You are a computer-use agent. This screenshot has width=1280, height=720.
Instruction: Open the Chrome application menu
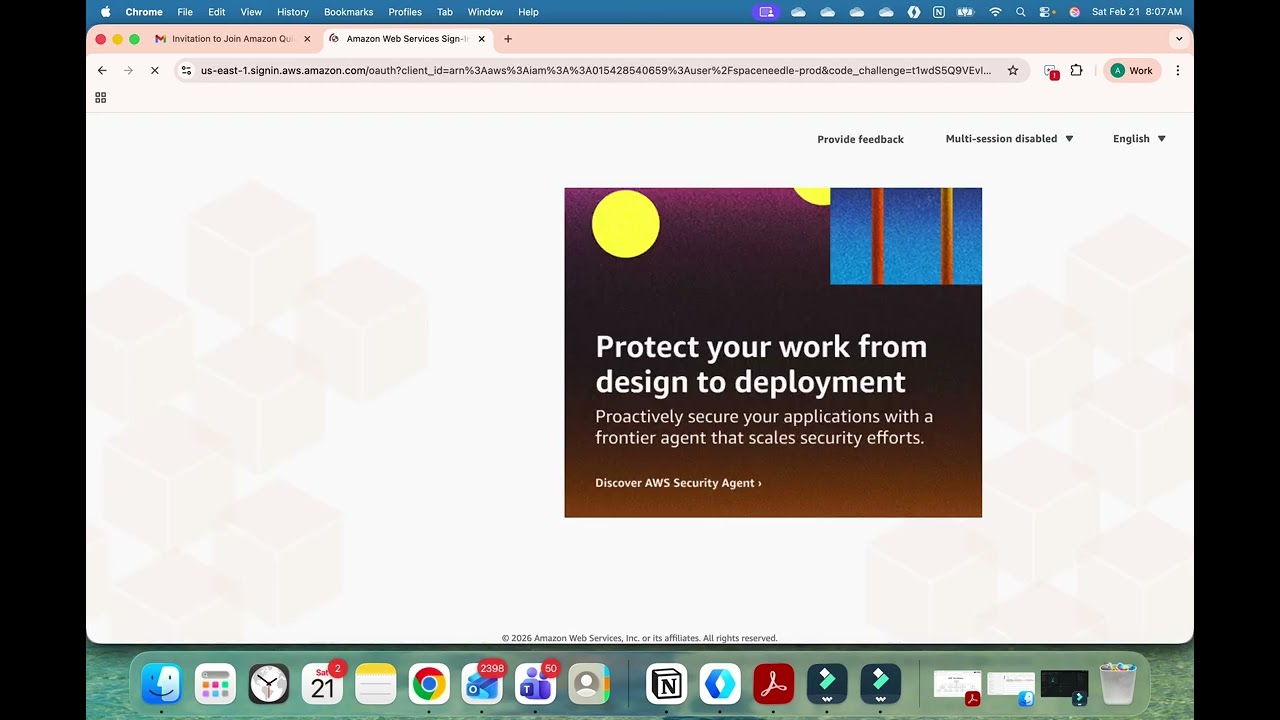[x=144, y=12]
